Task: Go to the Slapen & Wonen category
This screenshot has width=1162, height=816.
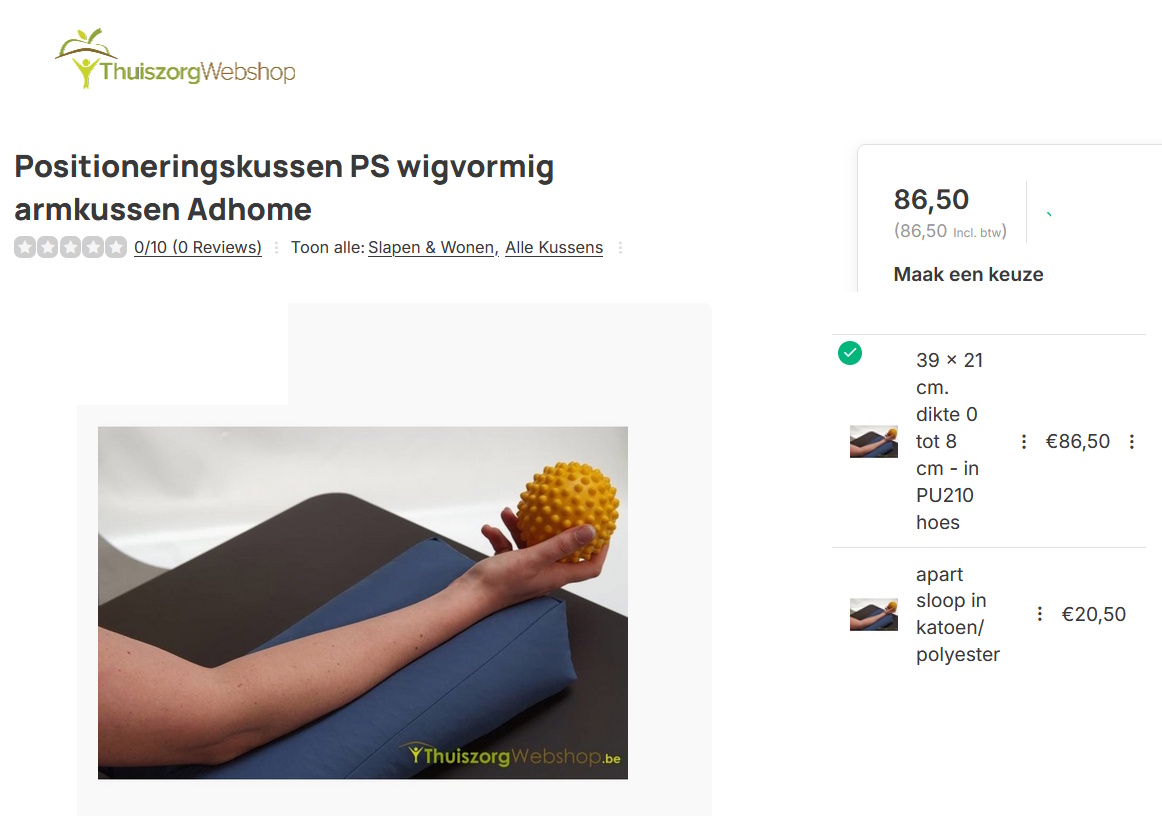Action: click(434, 248)
